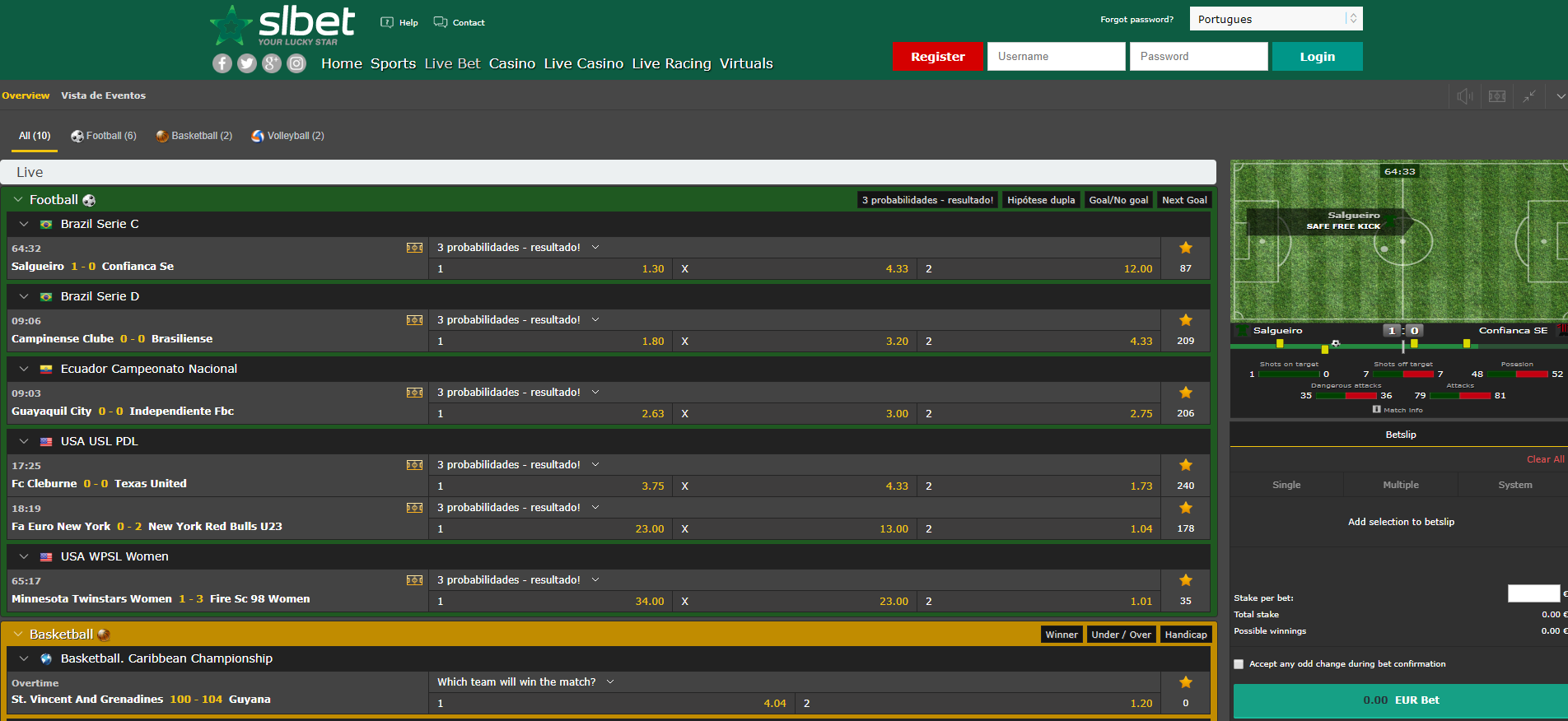Image resolution: width=1568 pixels, height=721 pixels.
Task: Open the Which team will win dropdown
Action: 610,682
